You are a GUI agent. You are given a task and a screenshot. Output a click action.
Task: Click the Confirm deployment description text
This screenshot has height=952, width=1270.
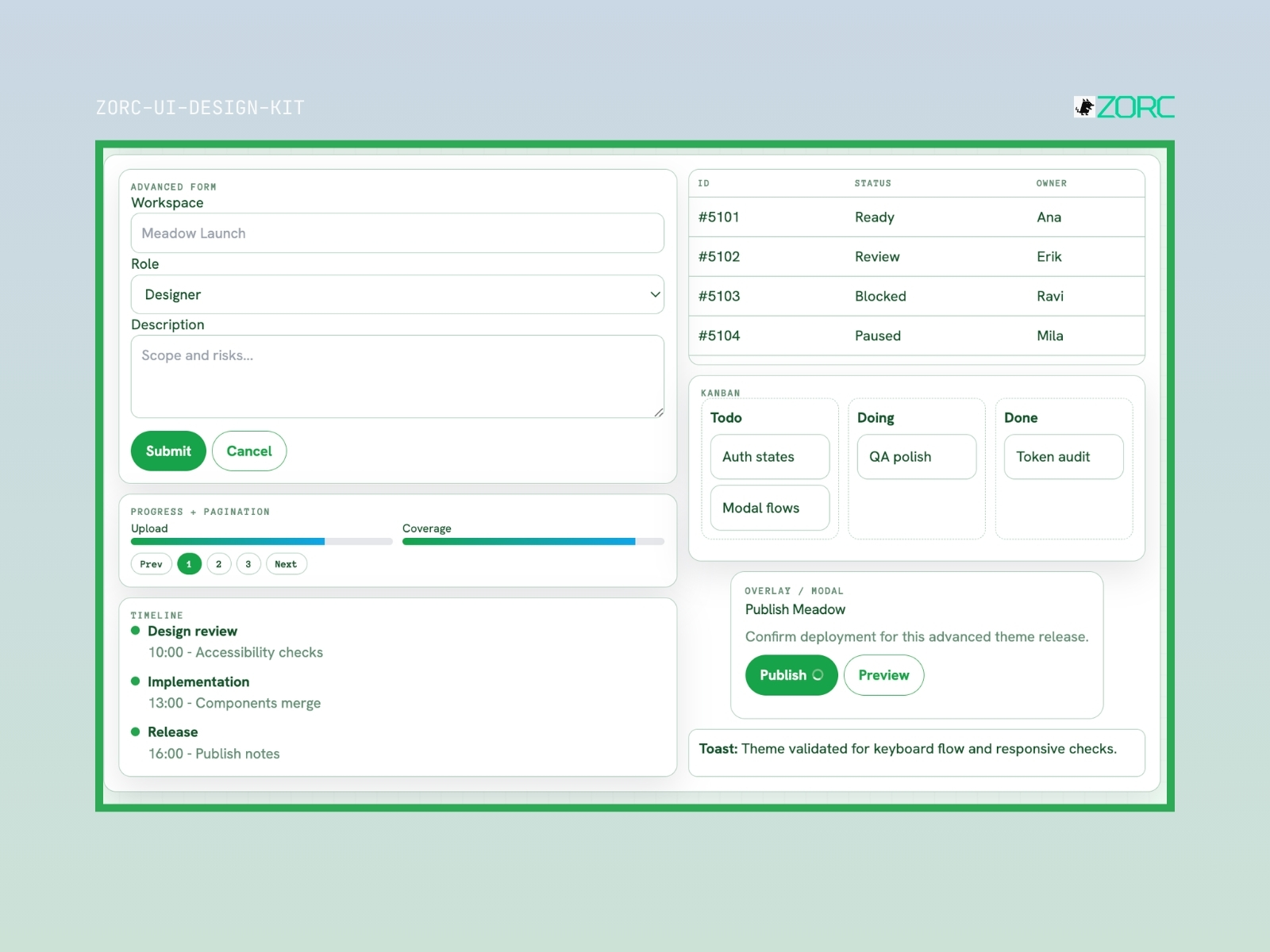(917, 637)
